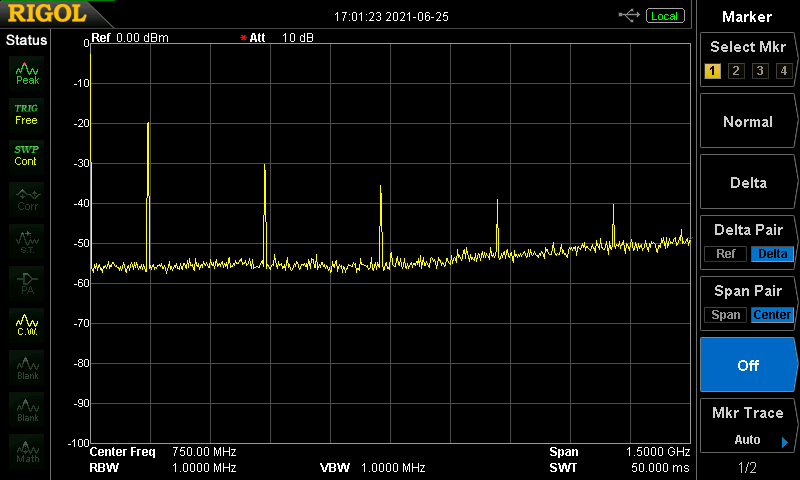The height and width of the screenshot is (480, 800).
Task: Click the Peak detector status icon
Action: [x=27, y=72]
